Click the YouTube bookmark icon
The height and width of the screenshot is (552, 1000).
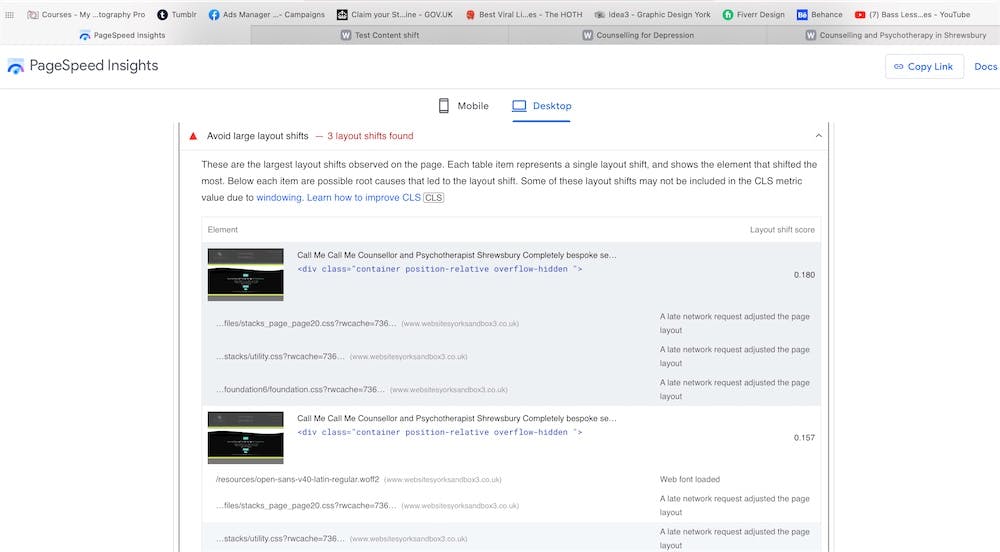tap(860, 15)
